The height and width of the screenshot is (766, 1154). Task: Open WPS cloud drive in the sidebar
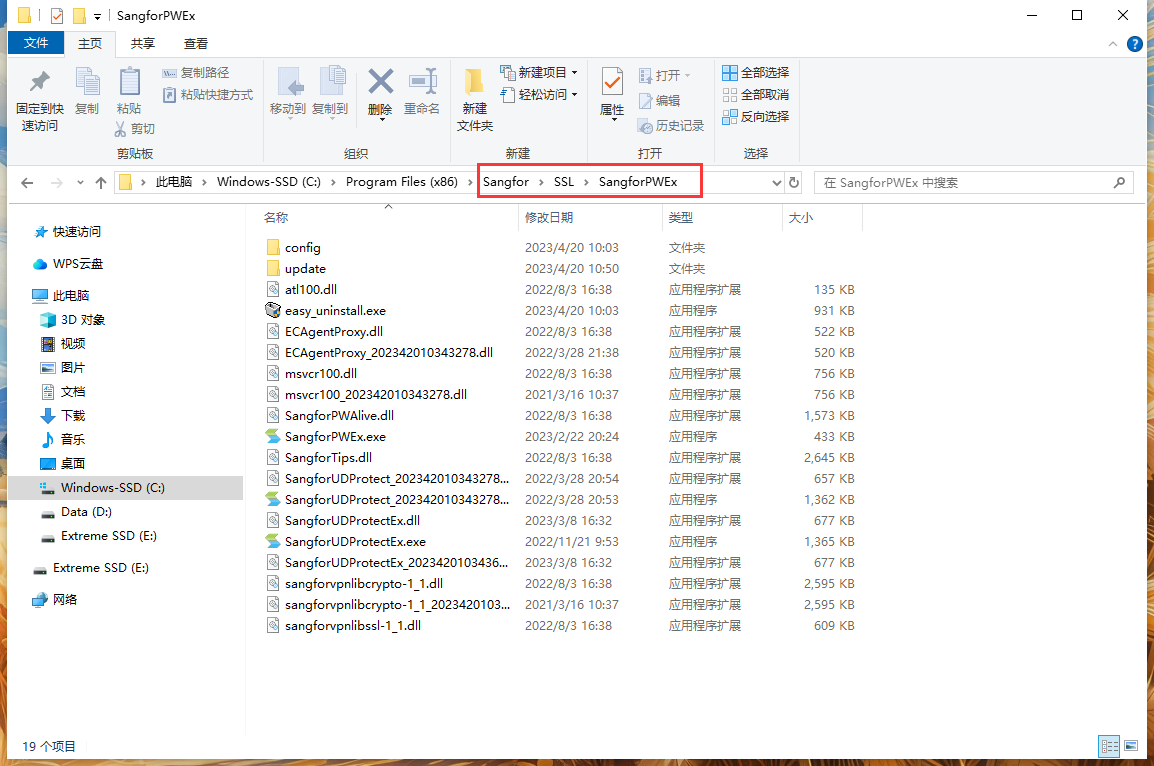[x=78, y=264]
